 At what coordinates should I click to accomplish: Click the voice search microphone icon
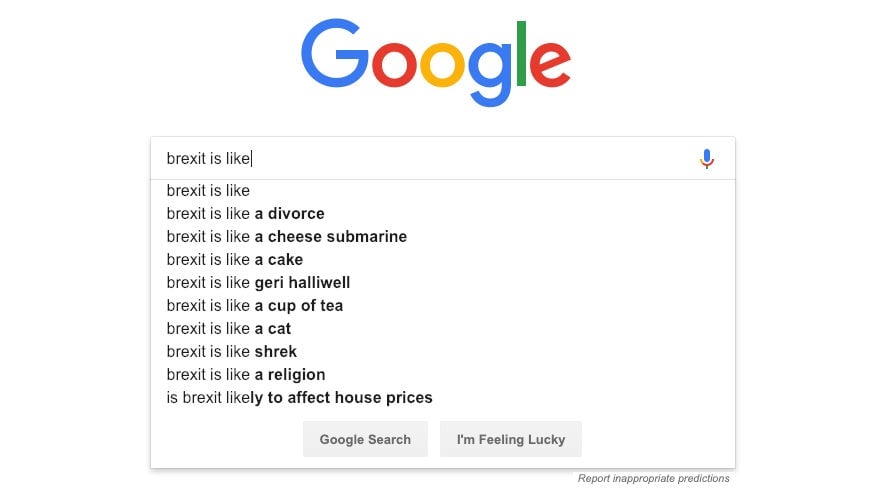click(x=707, y=159)
